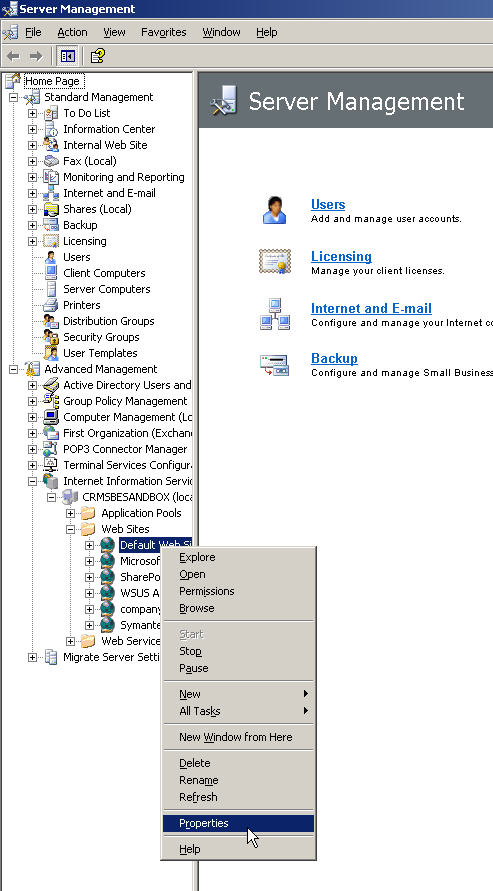493x891 pixels.
Task: Select the Printers icon in tree
Action: point(51,305)
